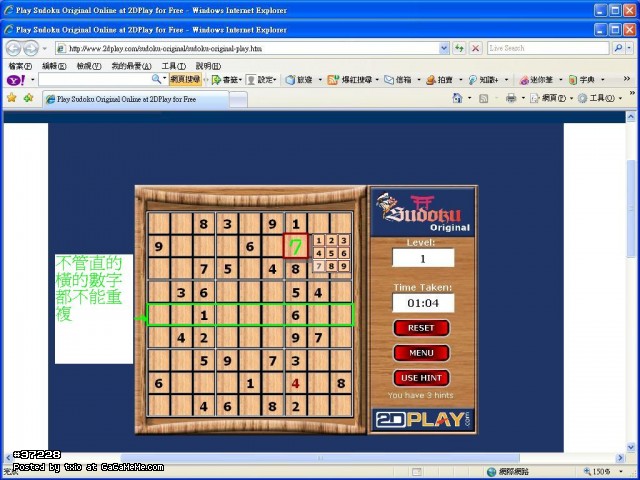Open Favorites Center star icon
640x480 pixels.
[12, 98]
